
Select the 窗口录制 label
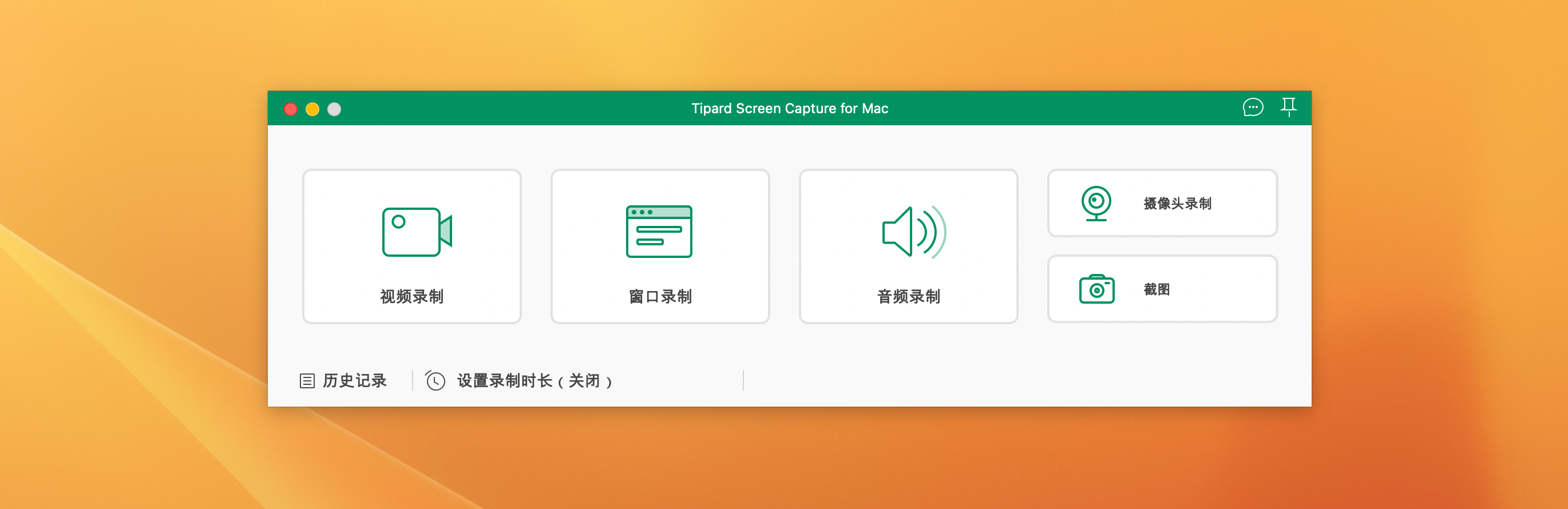(x=660, y=296)
